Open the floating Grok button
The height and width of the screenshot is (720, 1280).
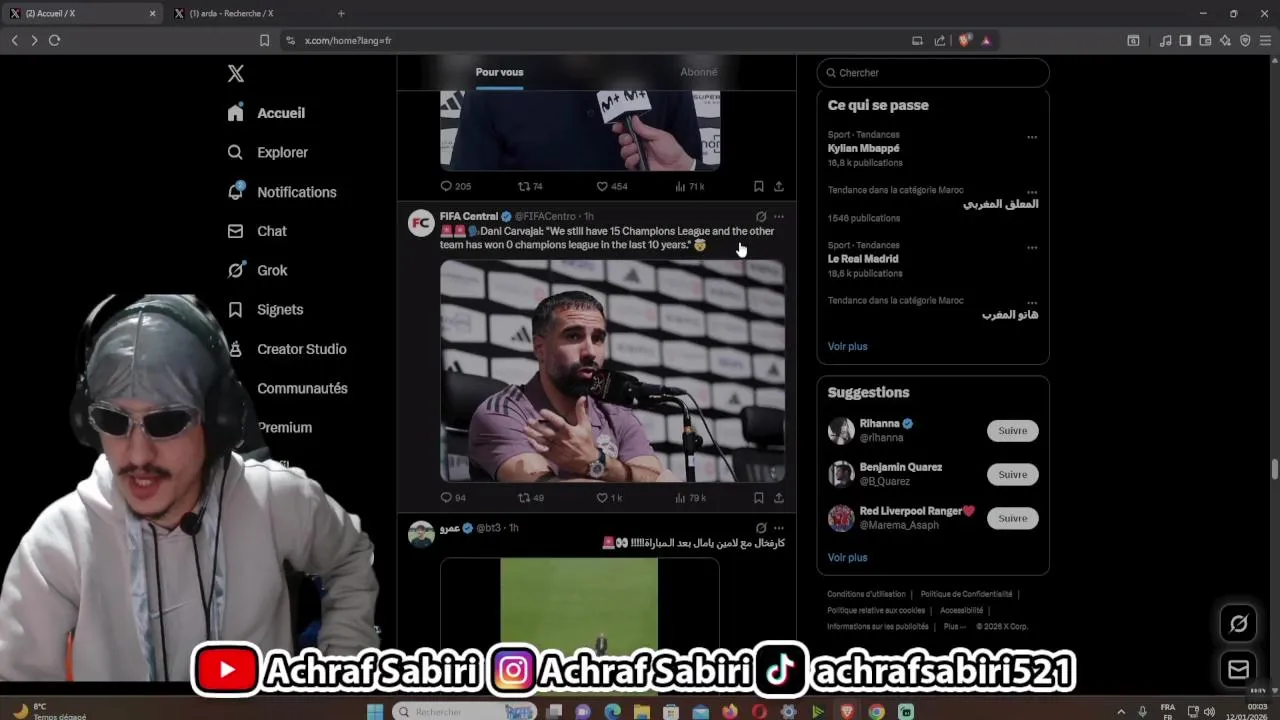[1238, 624]
